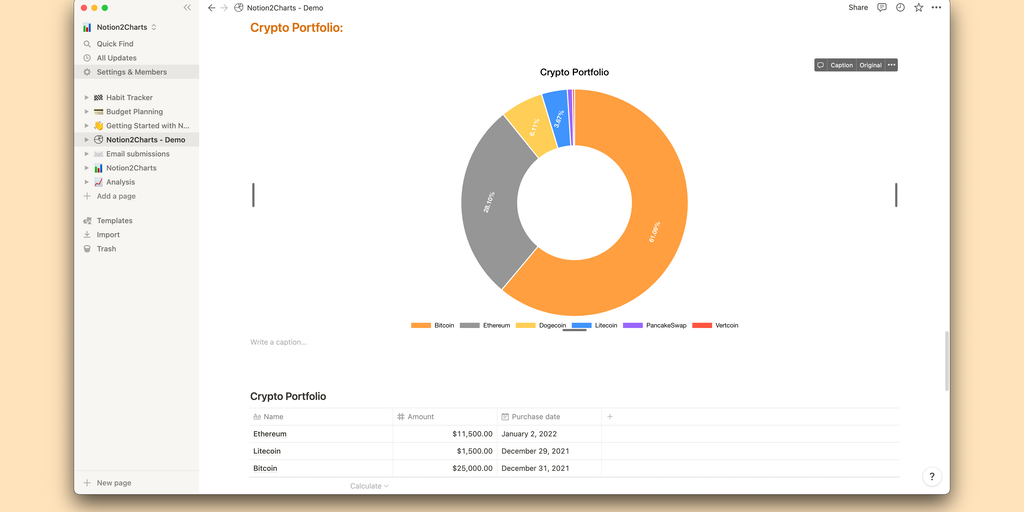This screenshot has width=1024, height=512.
Task: Click the Import download icon
Action: [87, 234]
